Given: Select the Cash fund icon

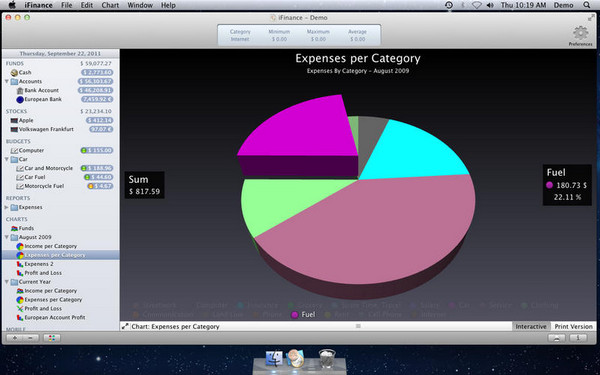Looking at the screenshot, I should (14, 72).
